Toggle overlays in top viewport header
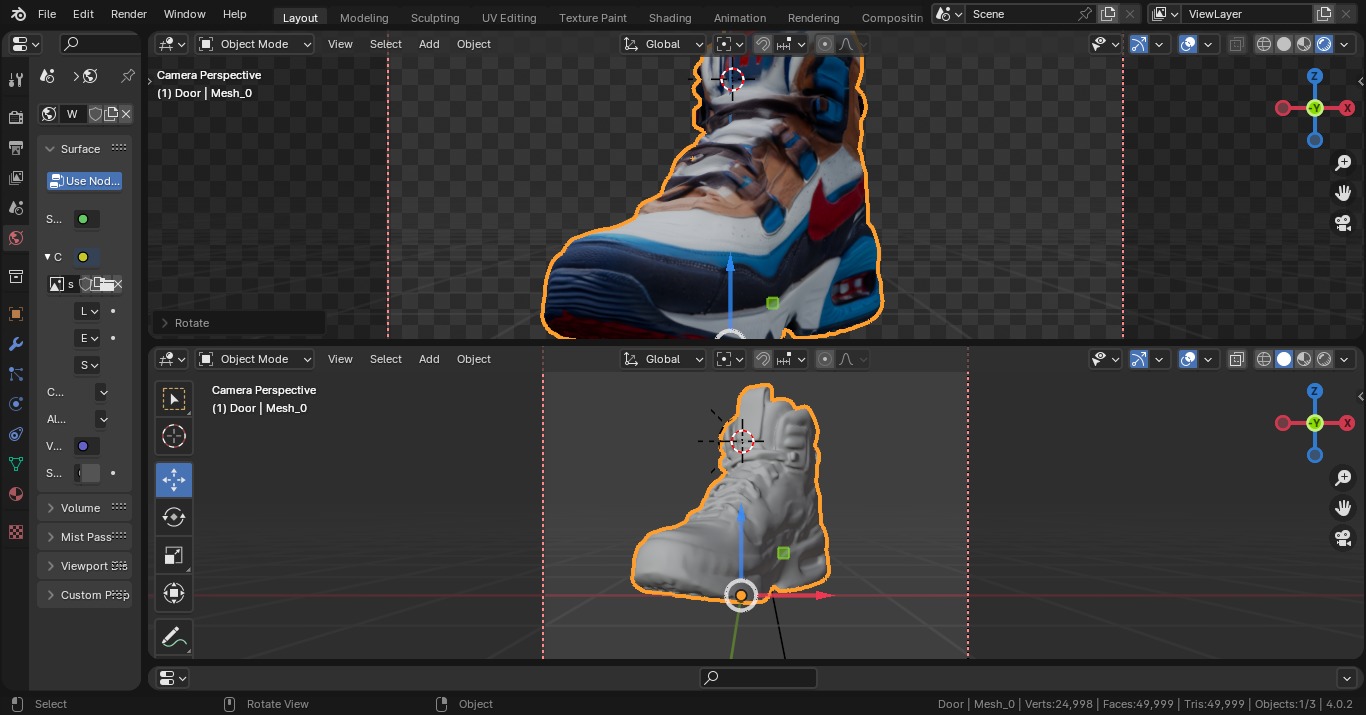Image resolution: width=1366 pixels, height=715 pixels. click(x=1188, y=44)
